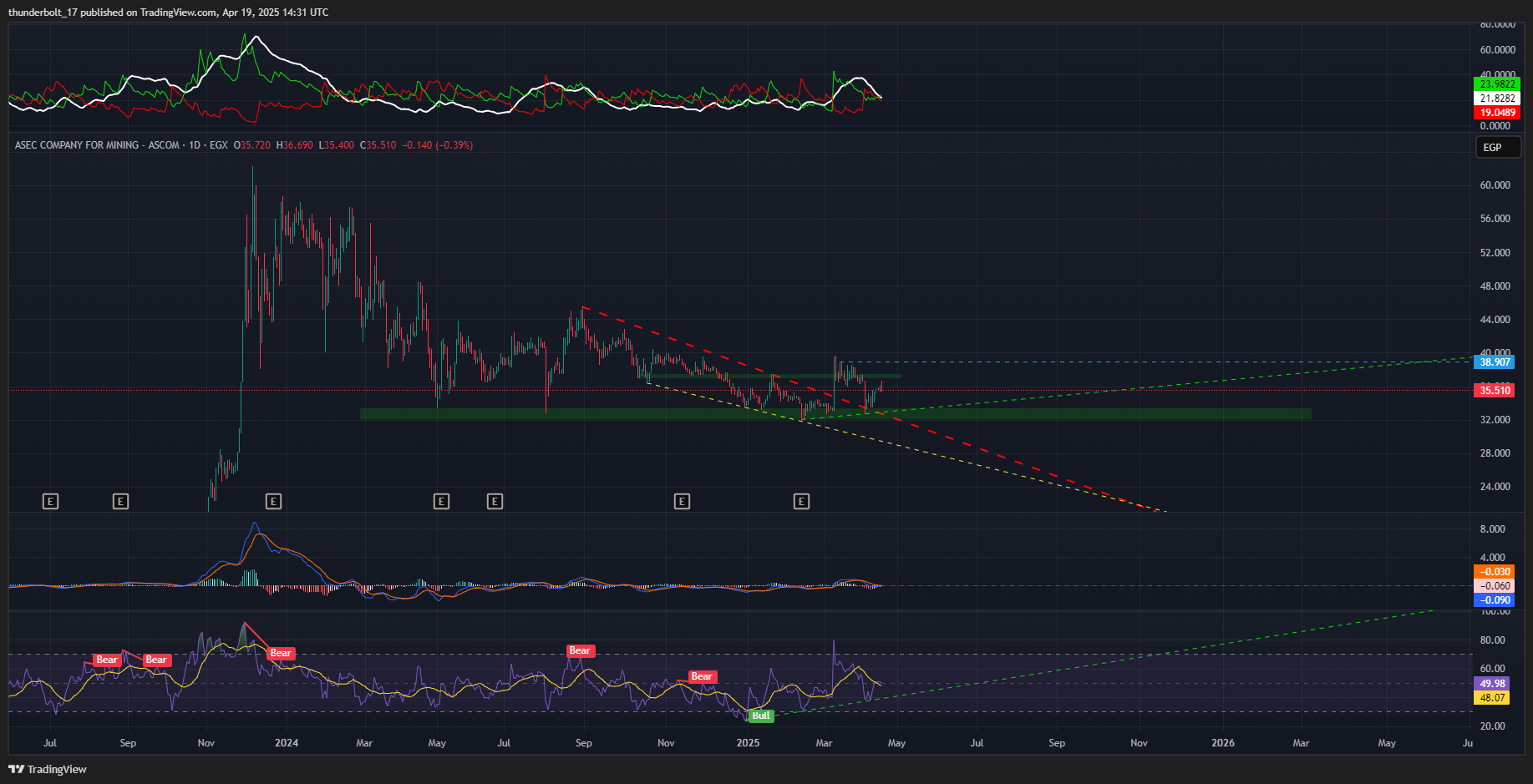Click the change value -0.140 (-0.39%)
This screenshot has width=1533, height=784.
[438, 145]
